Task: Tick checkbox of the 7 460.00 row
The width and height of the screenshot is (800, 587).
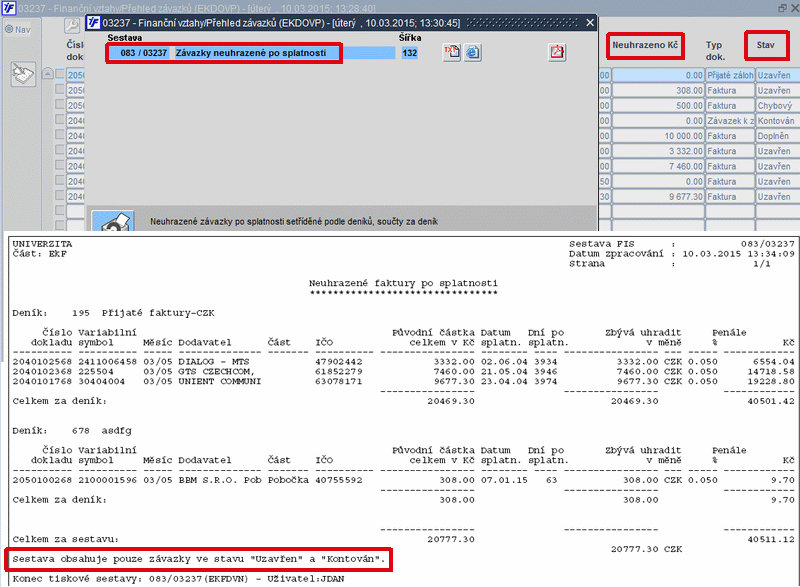Action: [x=60, y=166]
